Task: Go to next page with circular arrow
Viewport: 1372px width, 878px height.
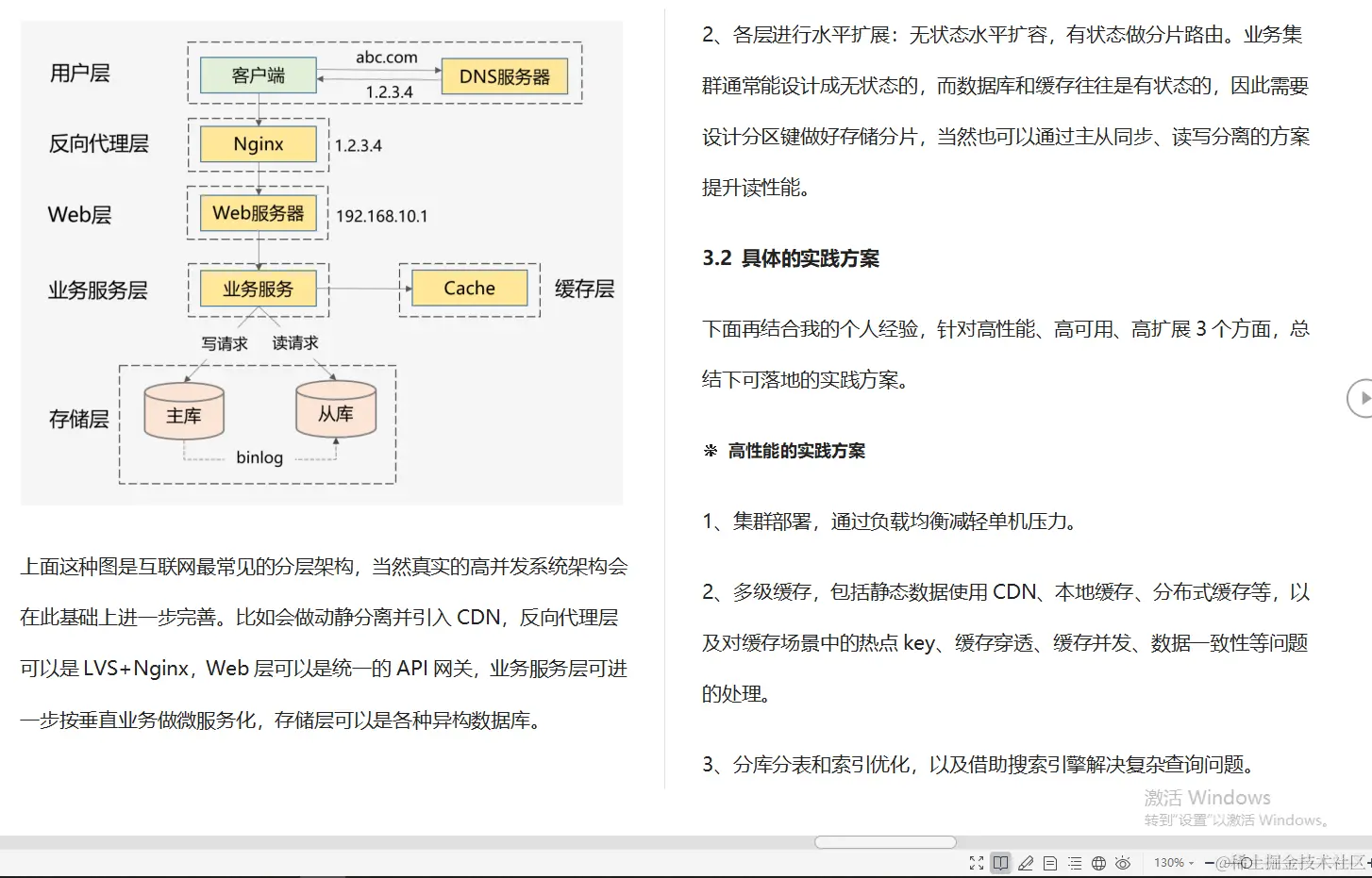Action: click(1362, 398)
